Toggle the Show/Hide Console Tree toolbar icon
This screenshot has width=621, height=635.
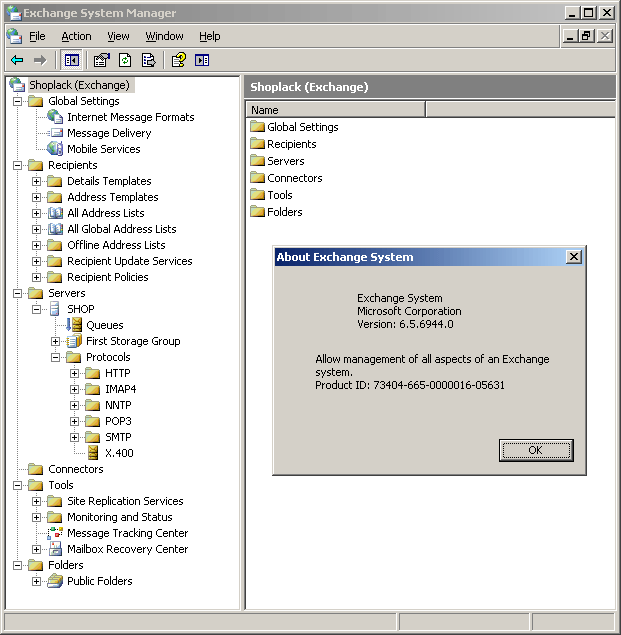72,60
